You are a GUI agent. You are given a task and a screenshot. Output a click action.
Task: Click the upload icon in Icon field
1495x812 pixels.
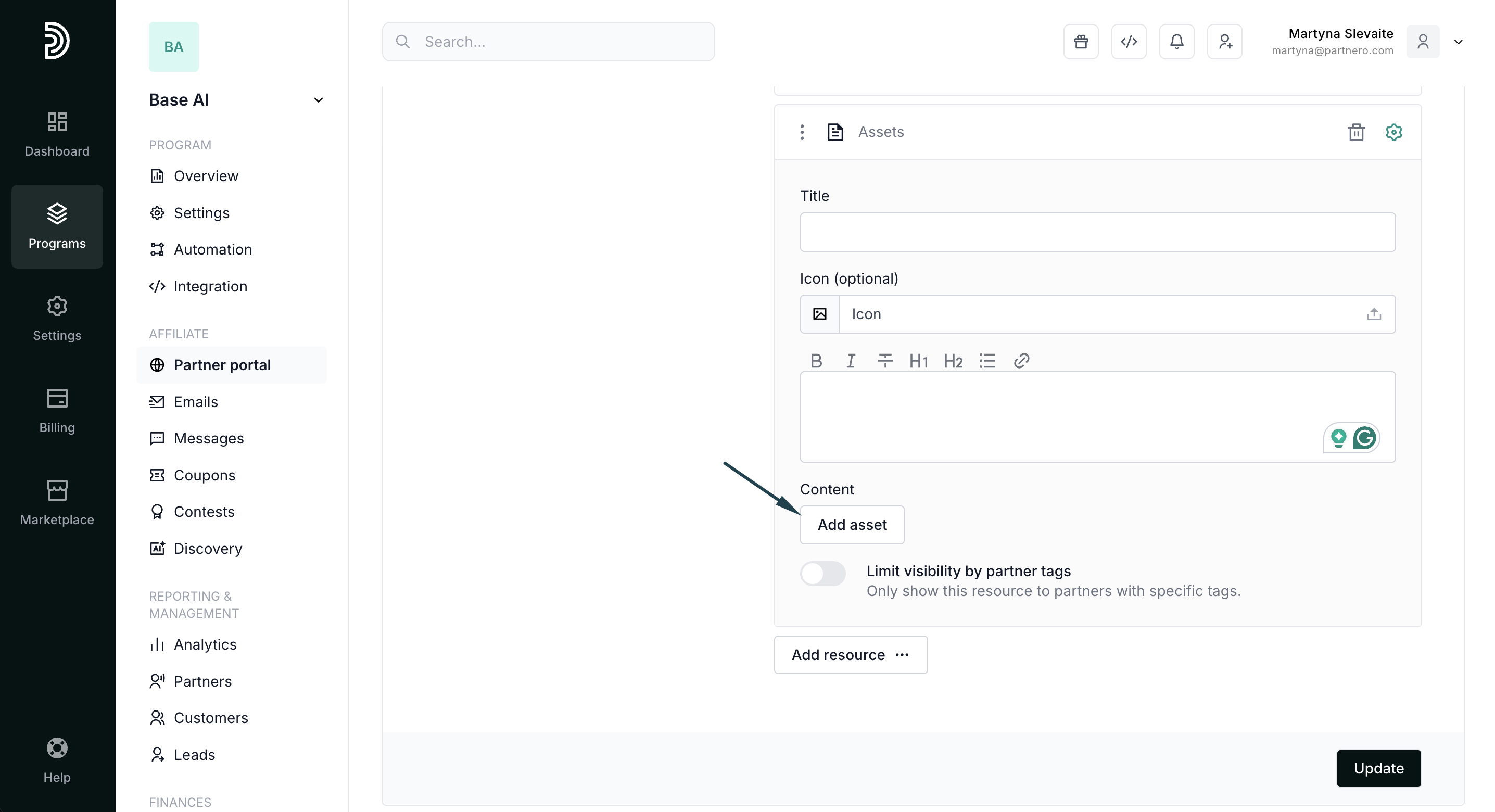coord(1374,314)
